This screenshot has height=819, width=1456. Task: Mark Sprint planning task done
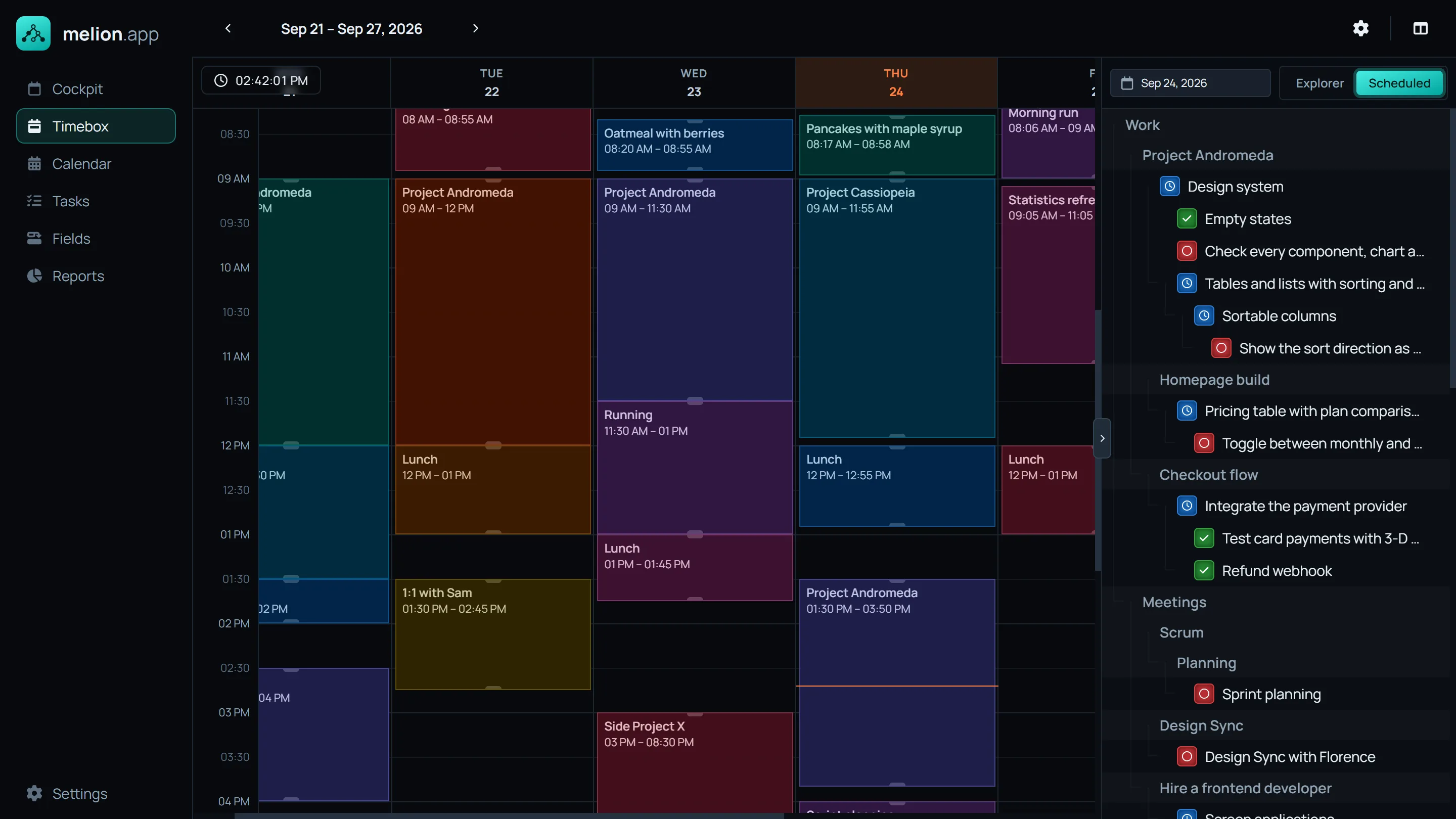pyautogui.click(x=1204, y=694)
